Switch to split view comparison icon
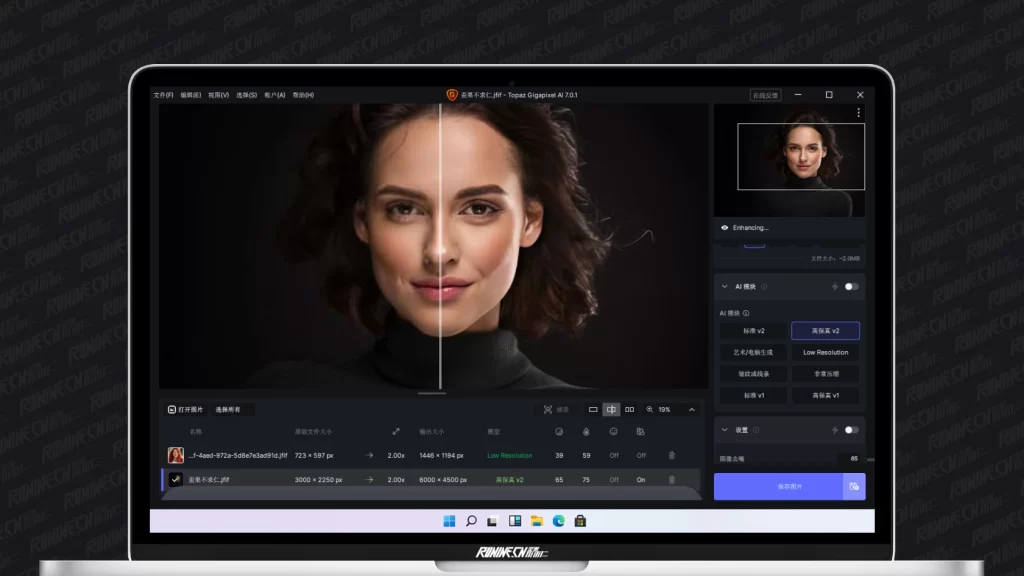 coord(611,409)
